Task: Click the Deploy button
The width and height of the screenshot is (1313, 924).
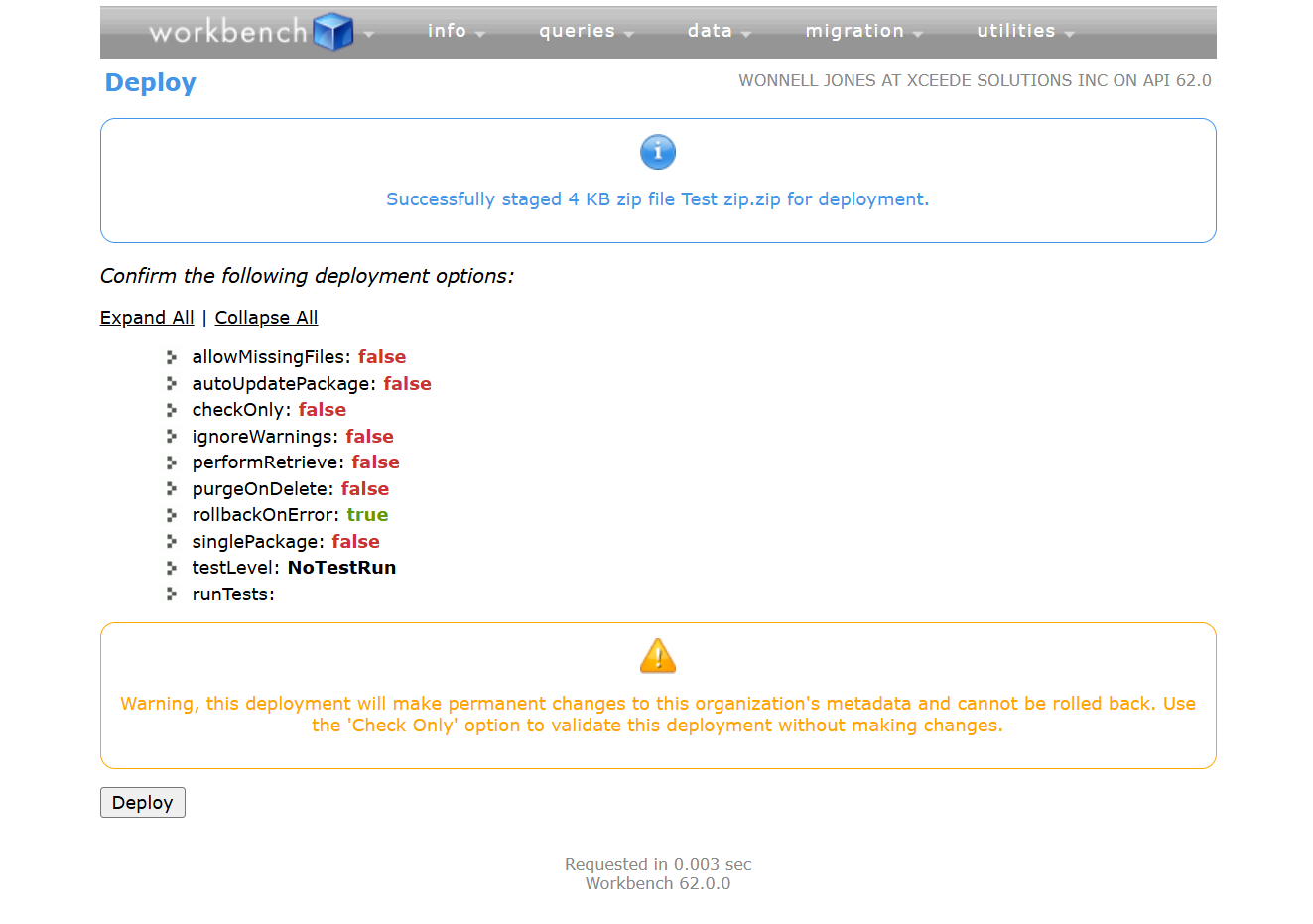Action: point(142,802)
